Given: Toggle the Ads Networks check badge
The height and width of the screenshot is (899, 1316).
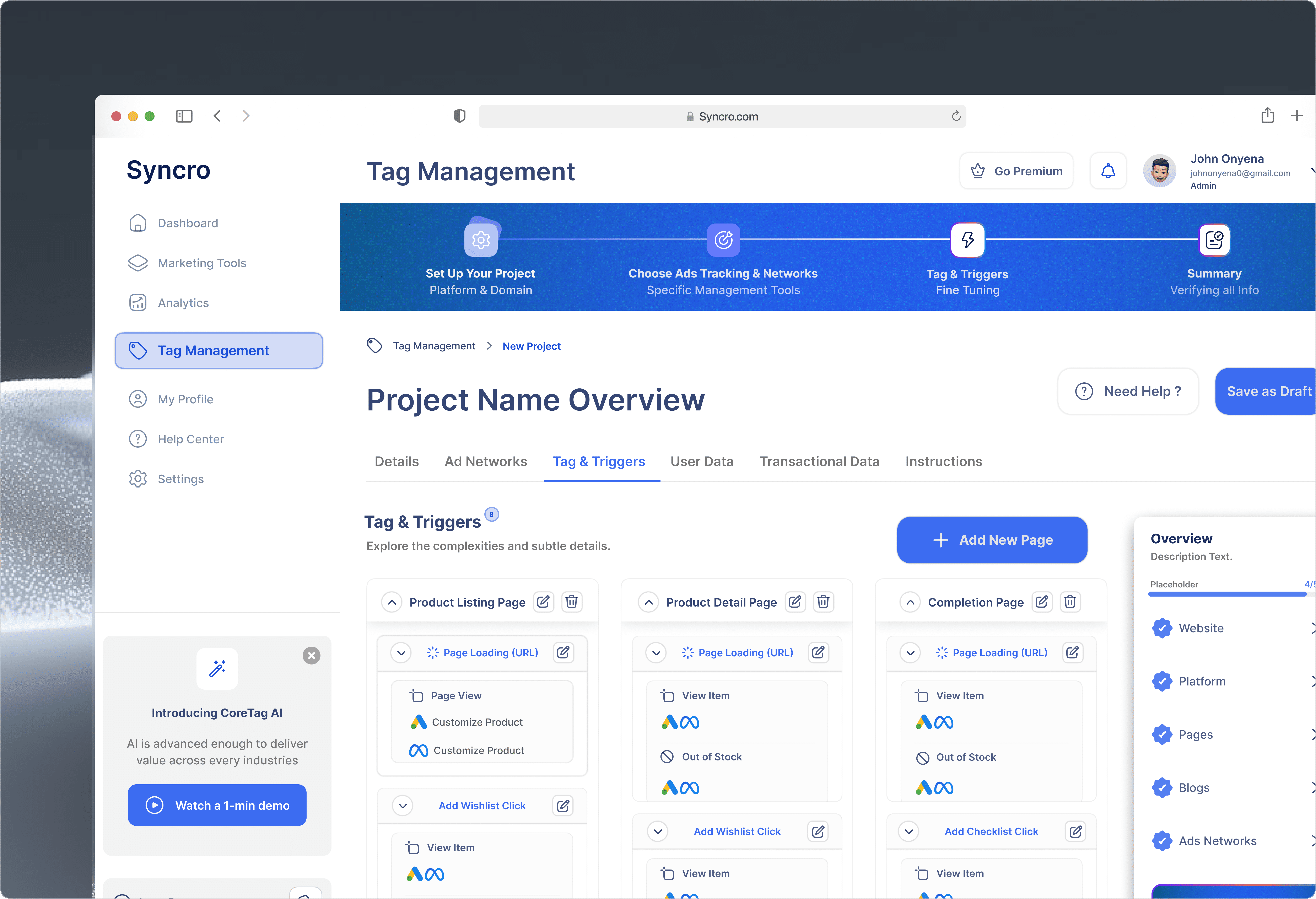Looking at the screenshot, I should click(x=1162, y=841).
